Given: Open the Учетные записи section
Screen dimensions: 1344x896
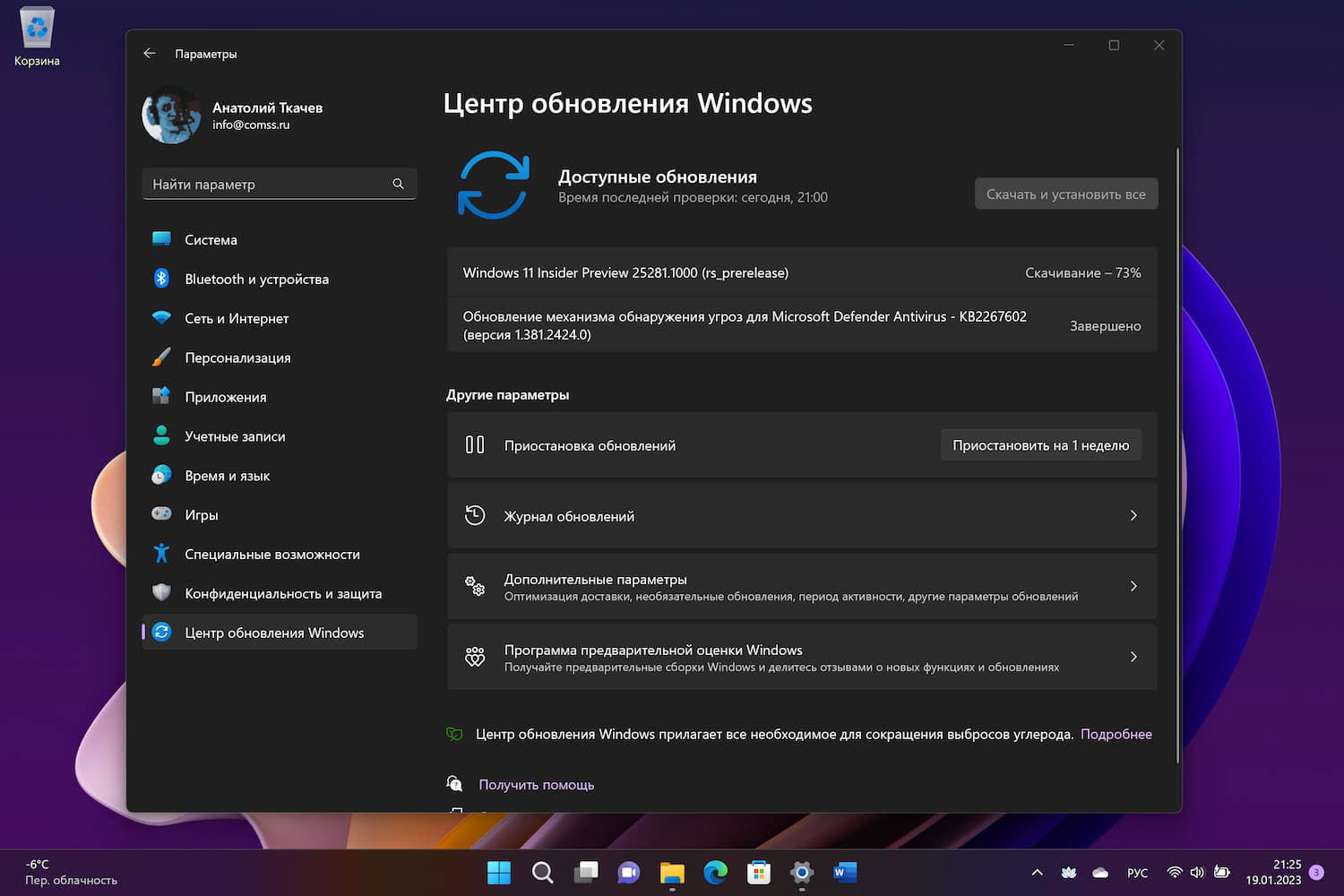Looking at the screenshot, I should pyautogui.click(x=235, y=436).
